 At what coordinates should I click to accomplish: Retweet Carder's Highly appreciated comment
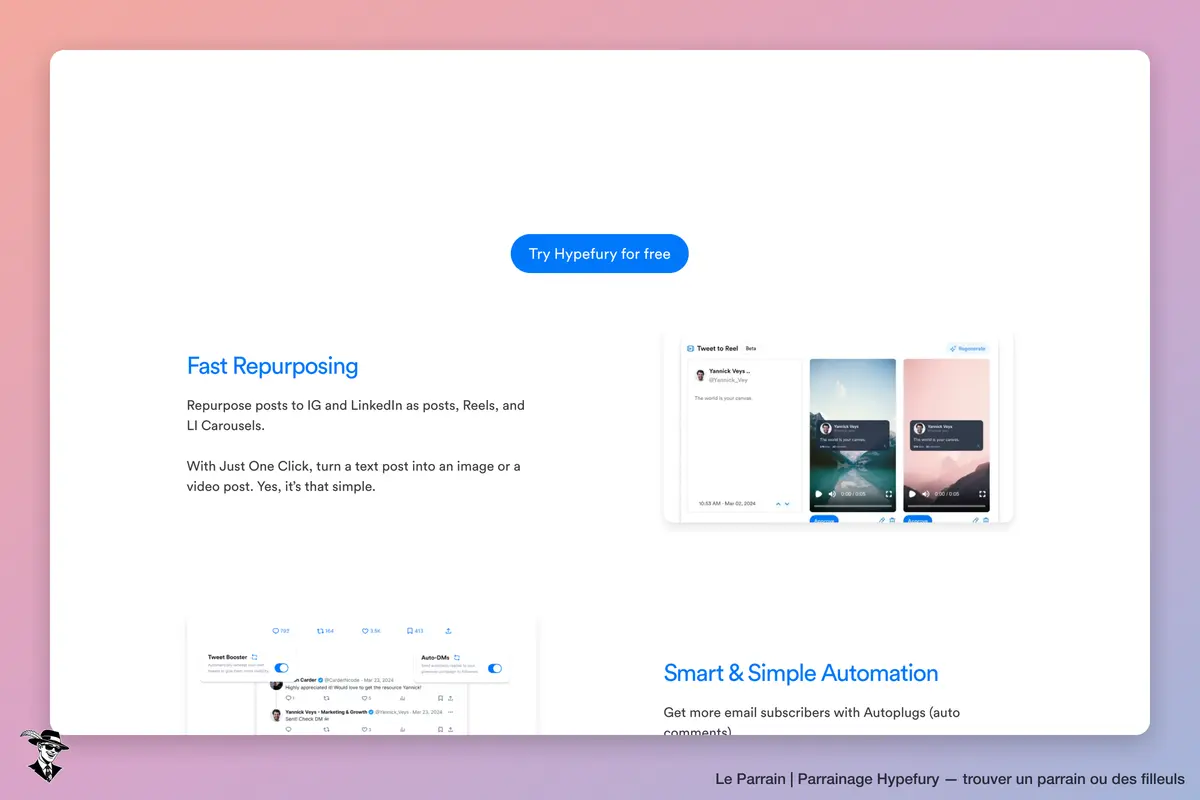pyautogui.click(x=326, y=698)
